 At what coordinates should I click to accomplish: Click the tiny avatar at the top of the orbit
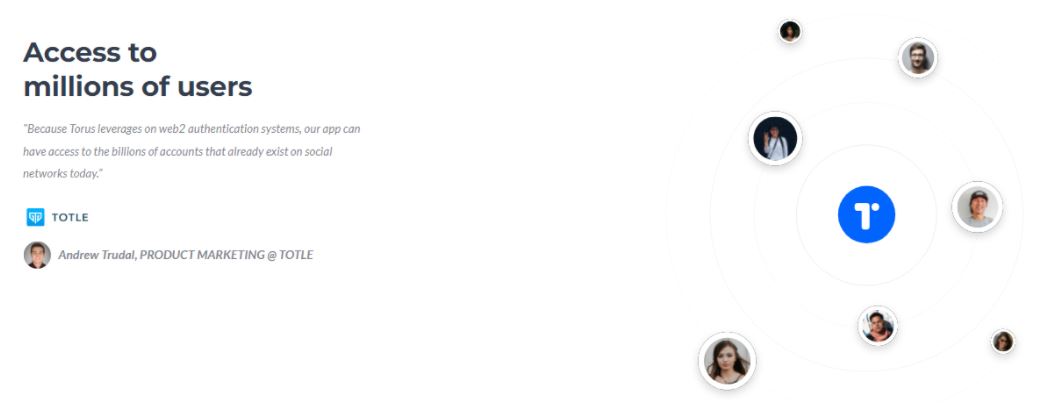point(790,31)
